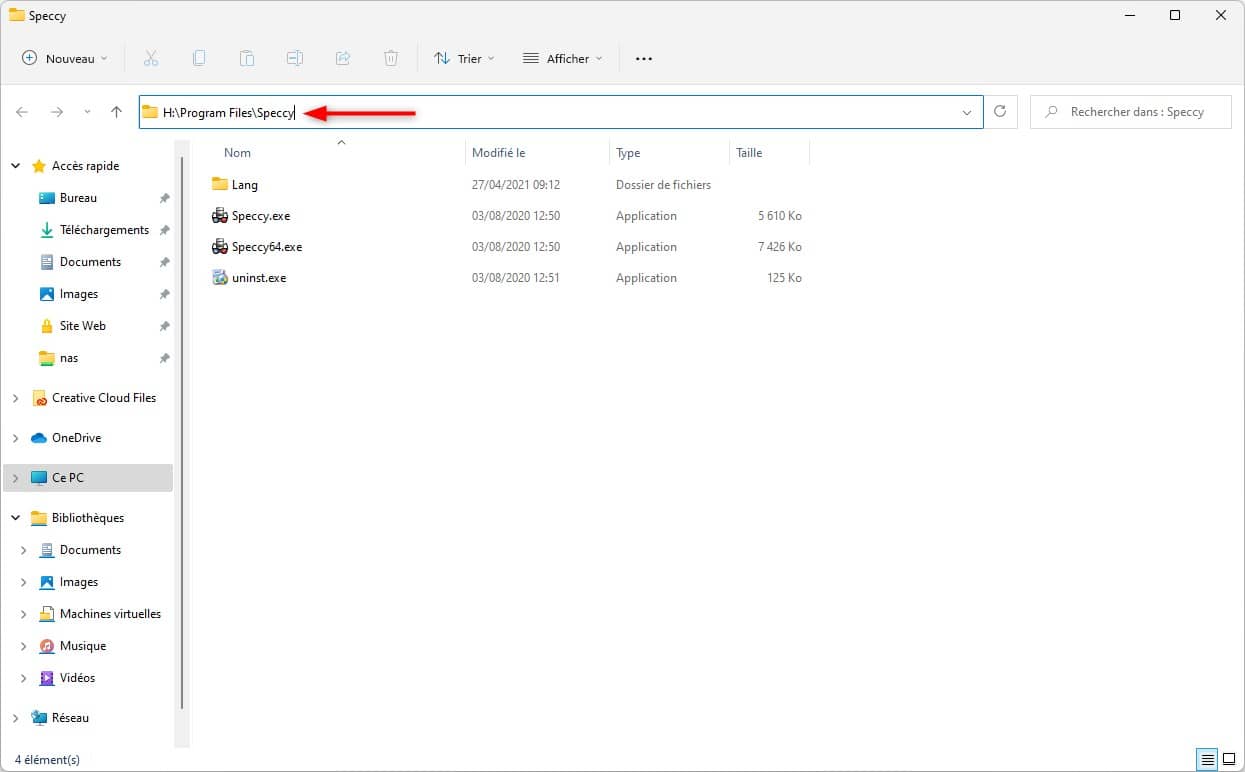Open the Nouveau dropdown menu
This screenshot has width=1245, height=772.
coord(65,59)
